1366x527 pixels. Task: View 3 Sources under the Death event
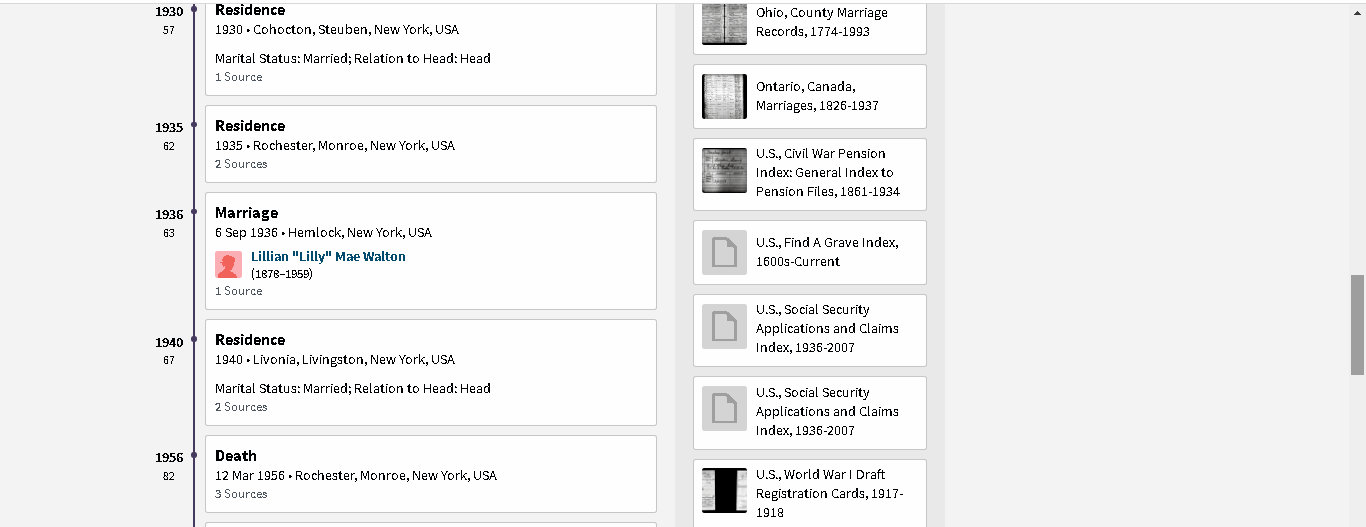(241, 494)
